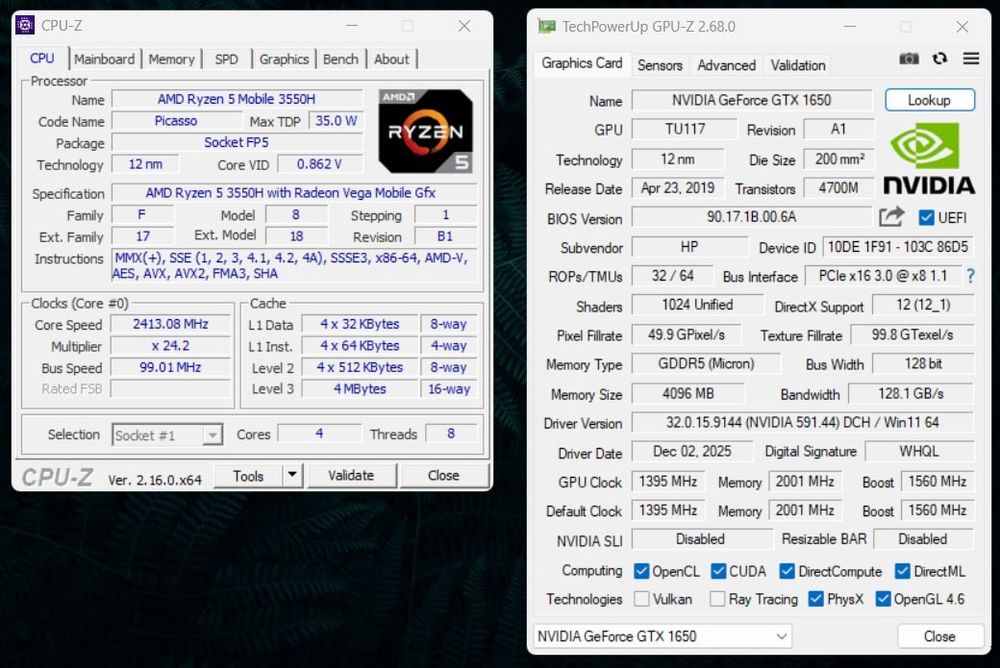1000x668 pixels.
Task: Click the Code Name value Picasso
Action: [x=176, y=121]
